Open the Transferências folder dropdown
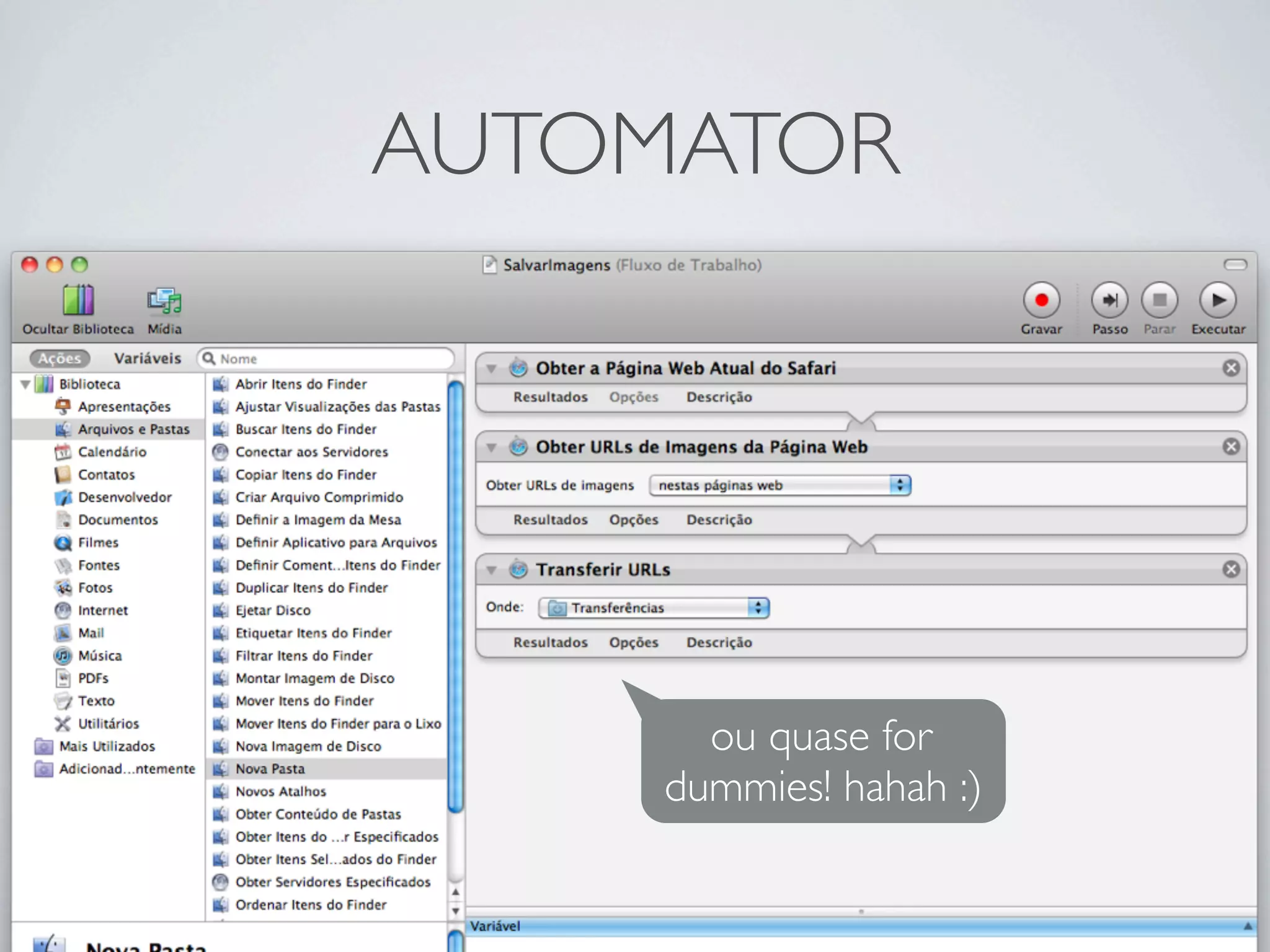This screenshot has height=952, width=1270. tap(654, 608)
